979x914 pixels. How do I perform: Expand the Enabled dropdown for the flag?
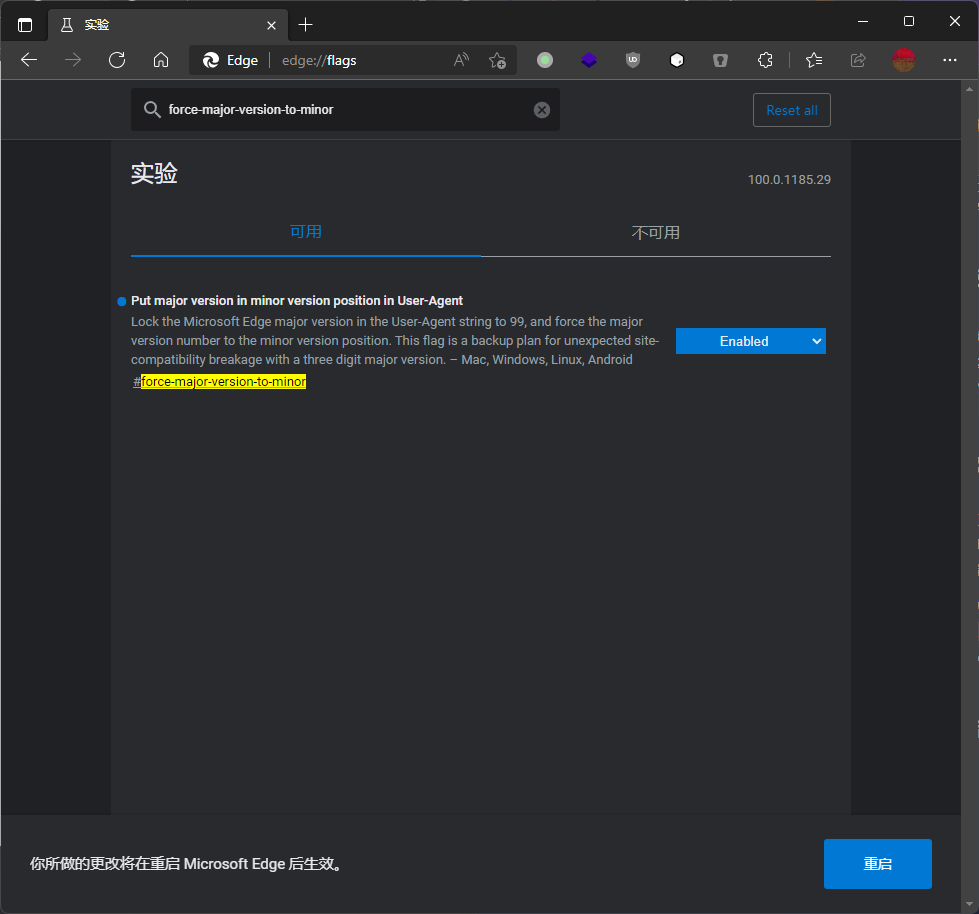pos(750,341)
